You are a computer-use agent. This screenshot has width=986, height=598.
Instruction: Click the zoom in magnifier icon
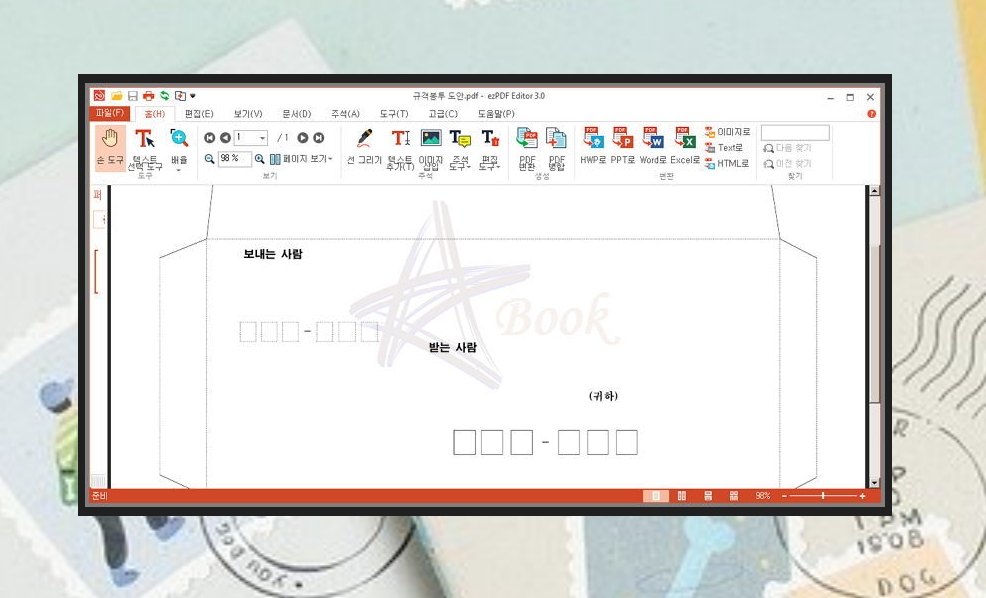coord(259,159)
